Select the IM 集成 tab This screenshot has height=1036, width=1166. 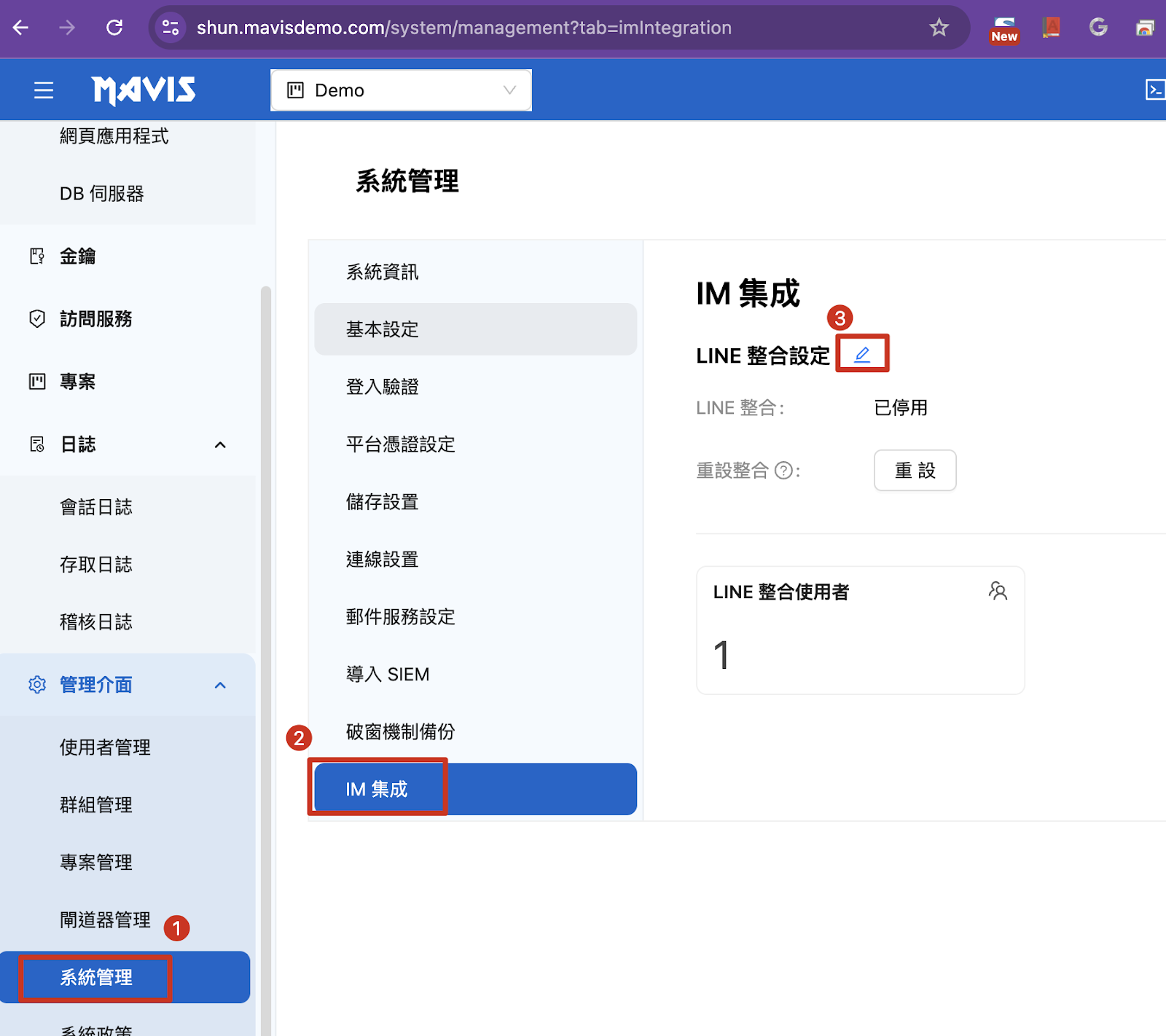click(x=475, y=789)
